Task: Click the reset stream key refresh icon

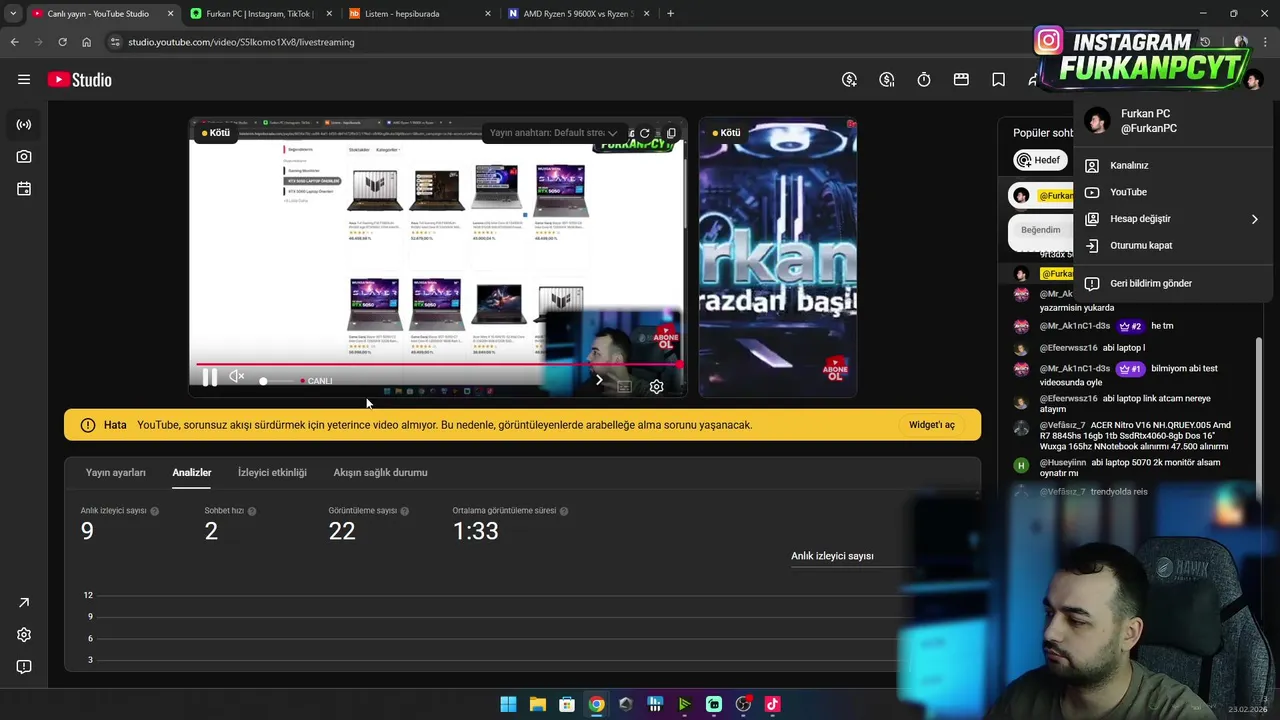Action: pos(645,133)
